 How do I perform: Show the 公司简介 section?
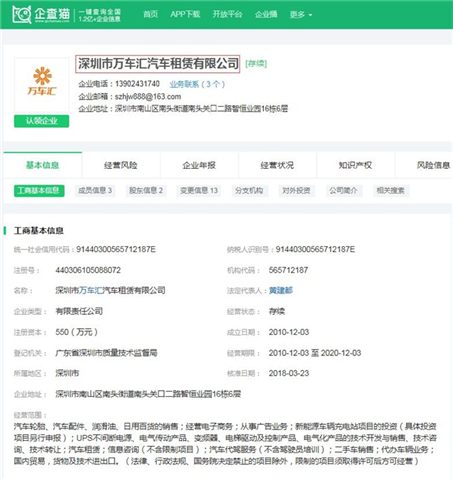point(343,191)
